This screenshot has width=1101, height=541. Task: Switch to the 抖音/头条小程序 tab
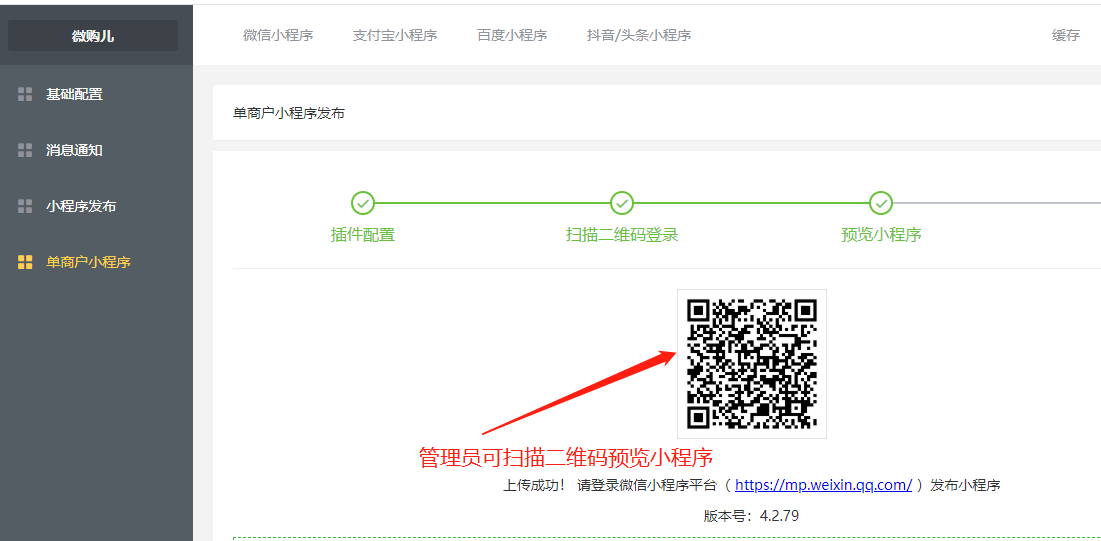(x=639, y=35)
